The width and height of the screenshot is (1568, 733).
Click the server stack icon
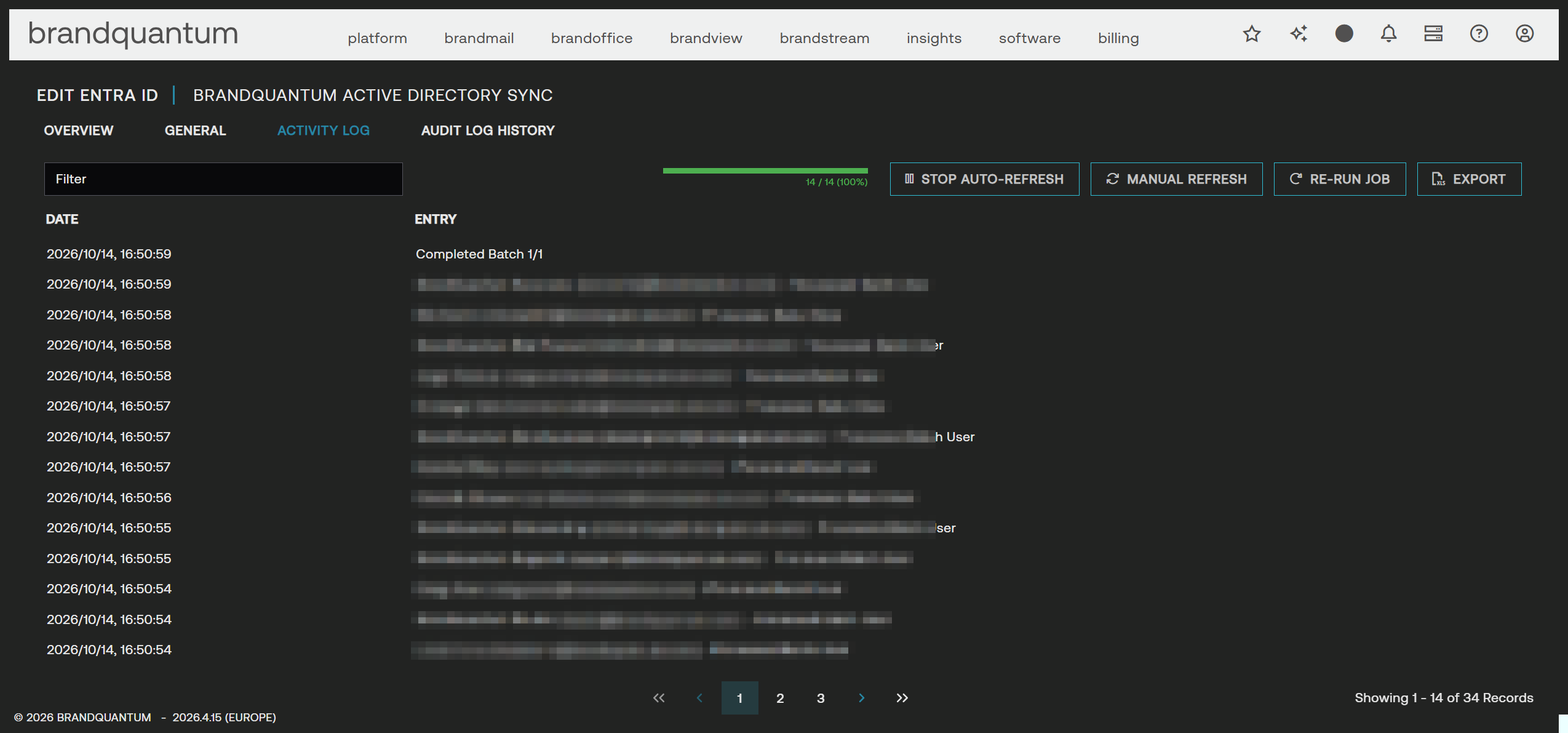(1433, 33)
